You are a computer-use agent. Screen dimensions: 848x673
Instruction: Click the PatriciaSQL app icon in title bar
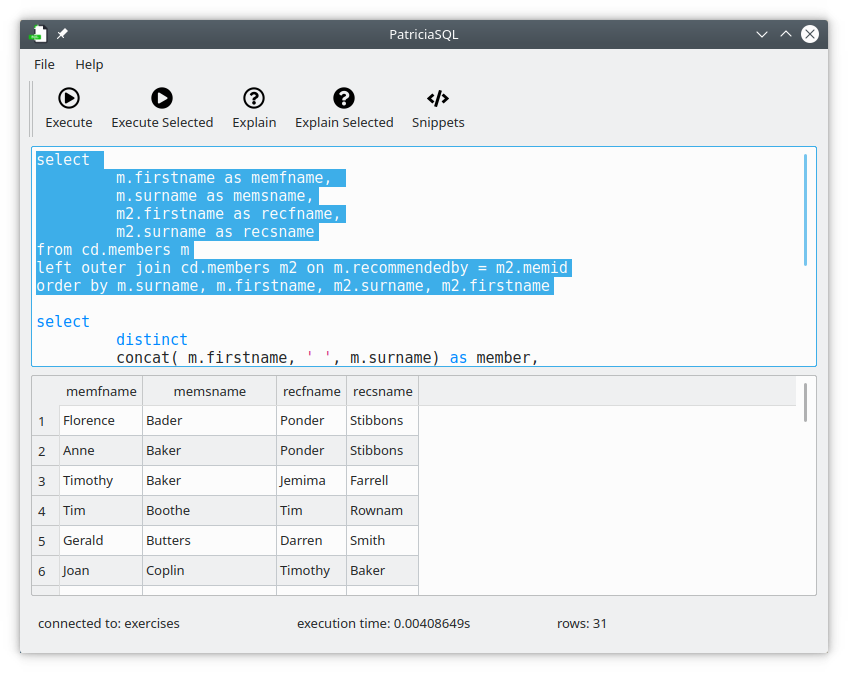pos(38,34)
